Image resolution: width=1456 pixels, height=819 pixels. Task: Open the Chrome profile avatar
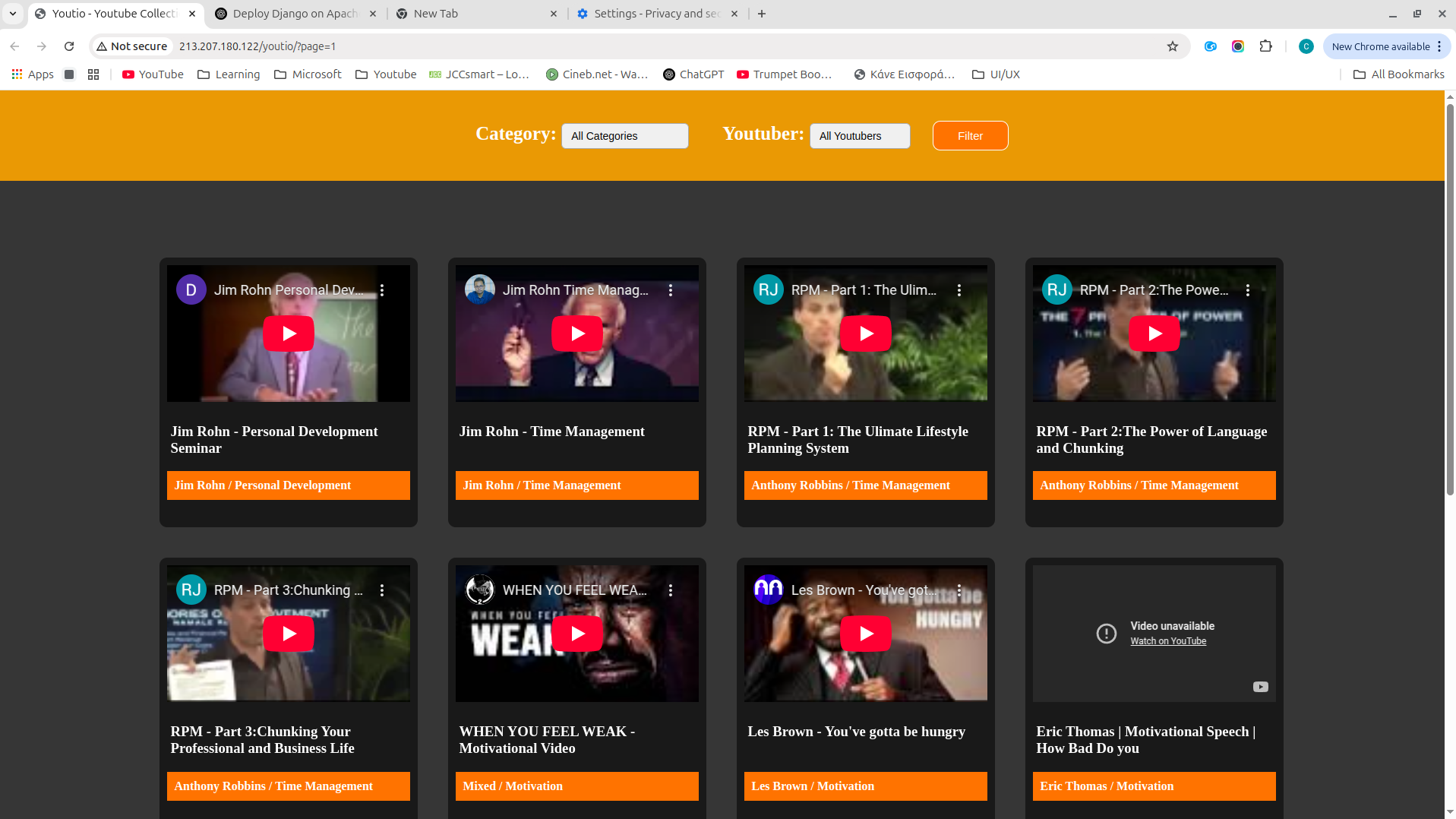[x=1306, y=46]
